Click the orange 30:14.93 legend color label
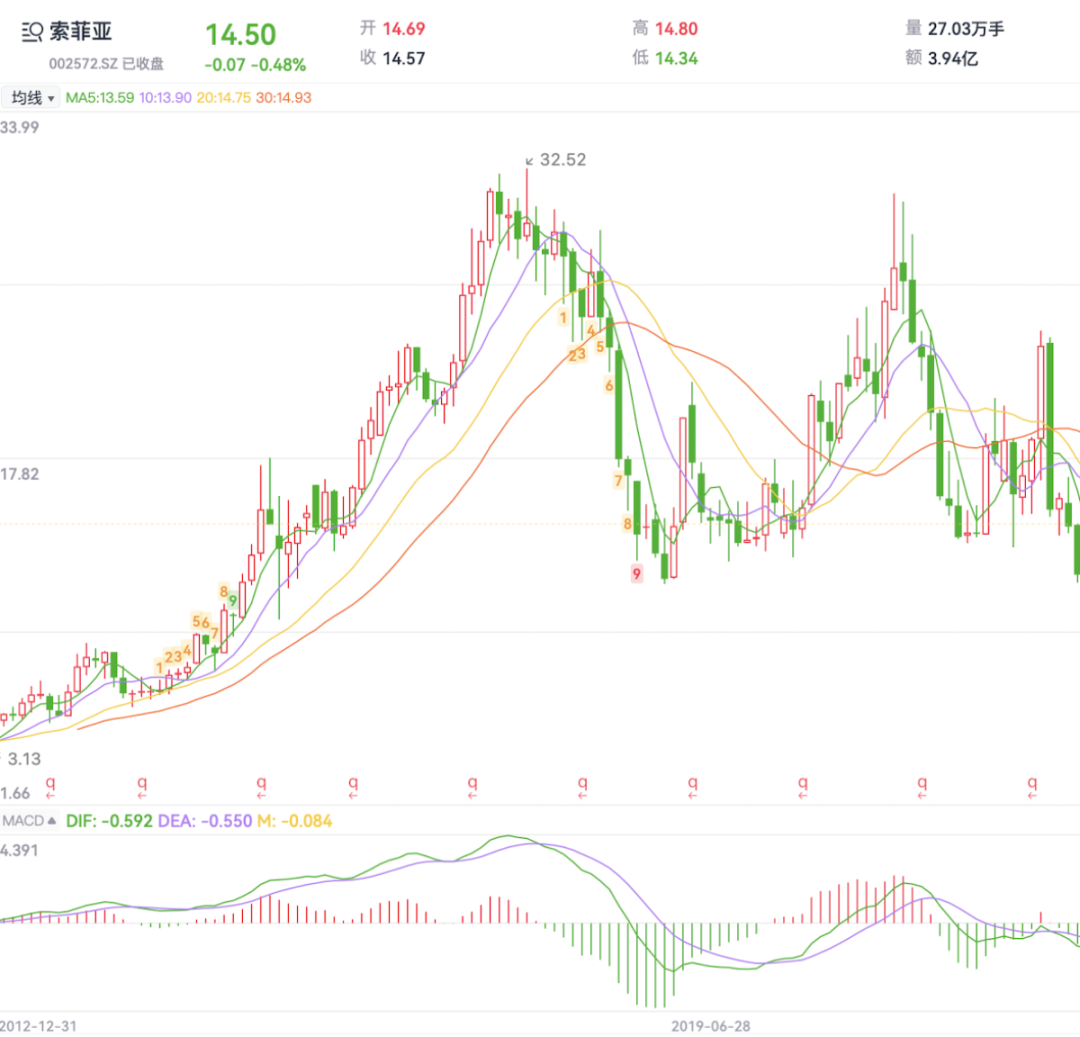 [283, 98]
